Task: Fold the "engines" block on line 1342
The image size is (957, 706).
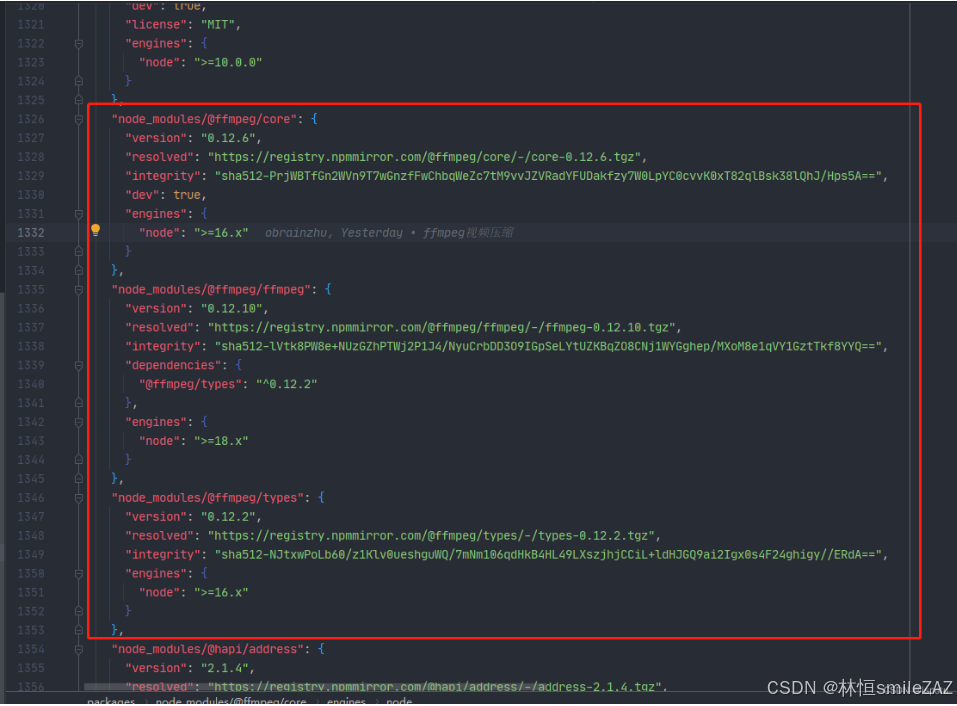Action: point(79,422)
